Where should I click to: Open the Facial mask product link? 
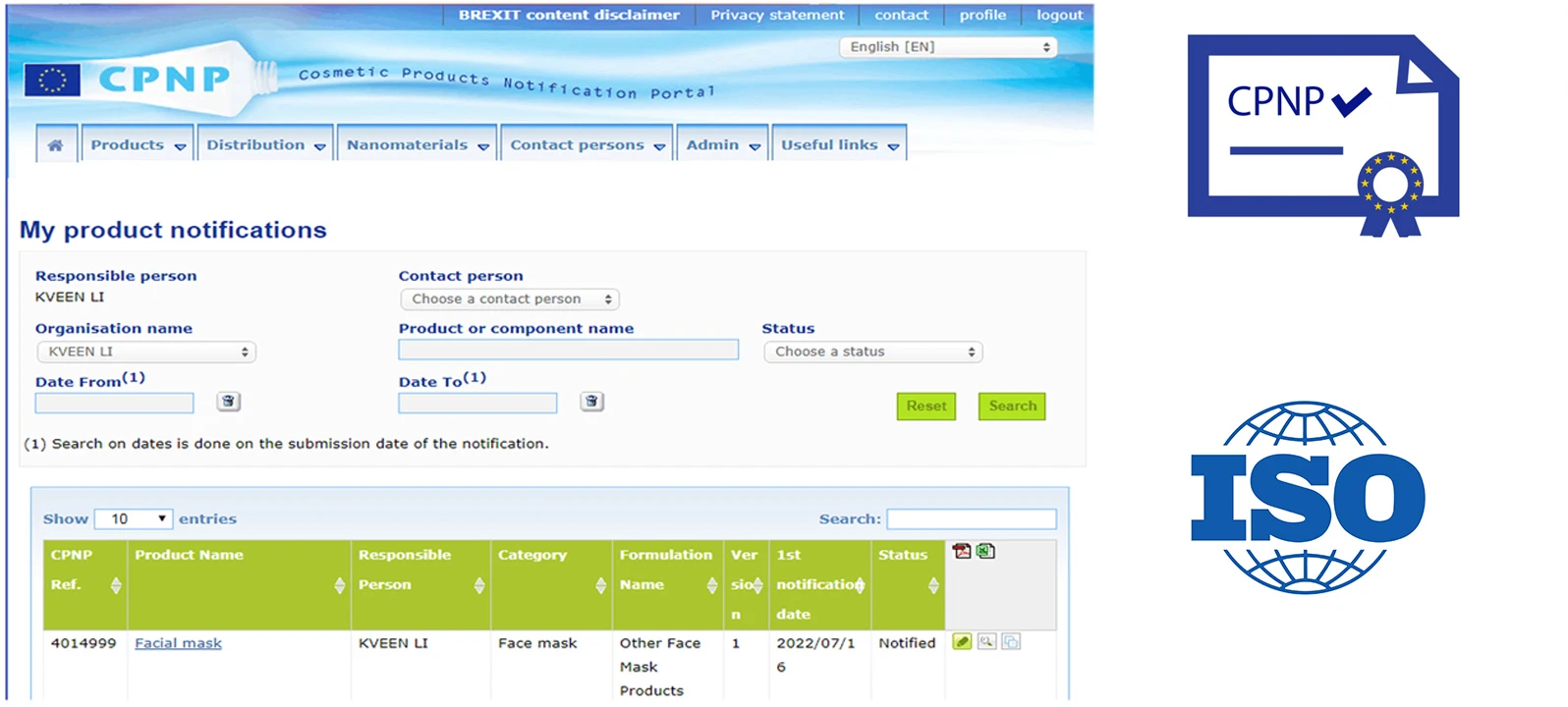(x=178, y=643)
